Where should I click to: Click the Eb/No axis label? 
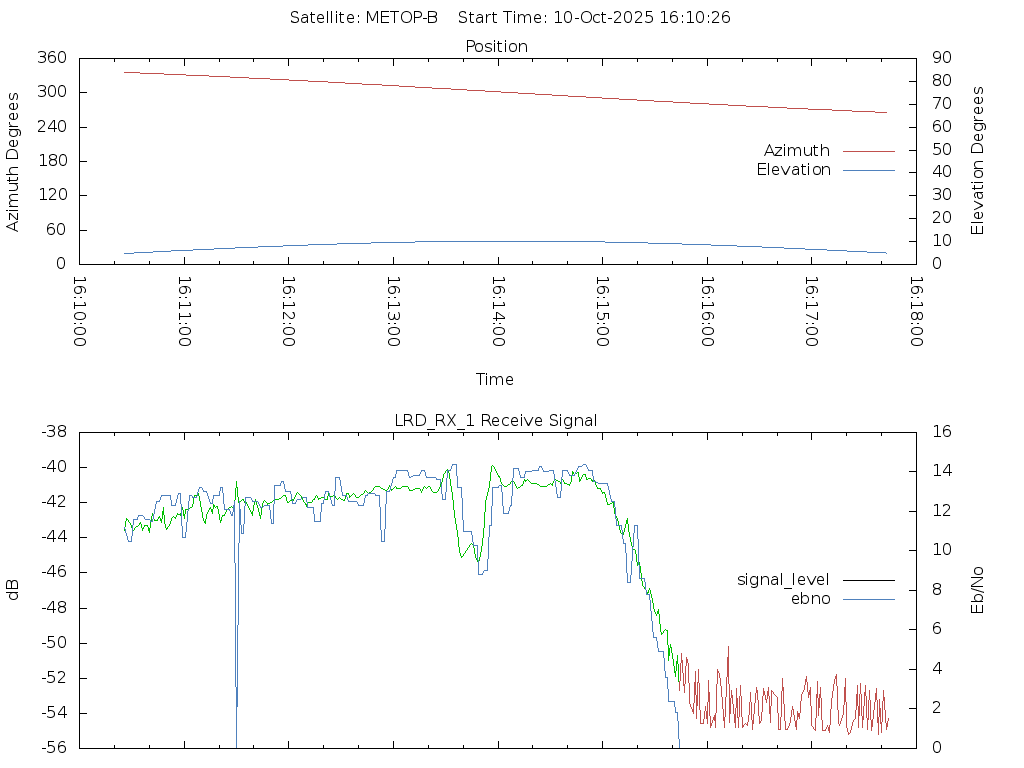[x=978, y=590]
